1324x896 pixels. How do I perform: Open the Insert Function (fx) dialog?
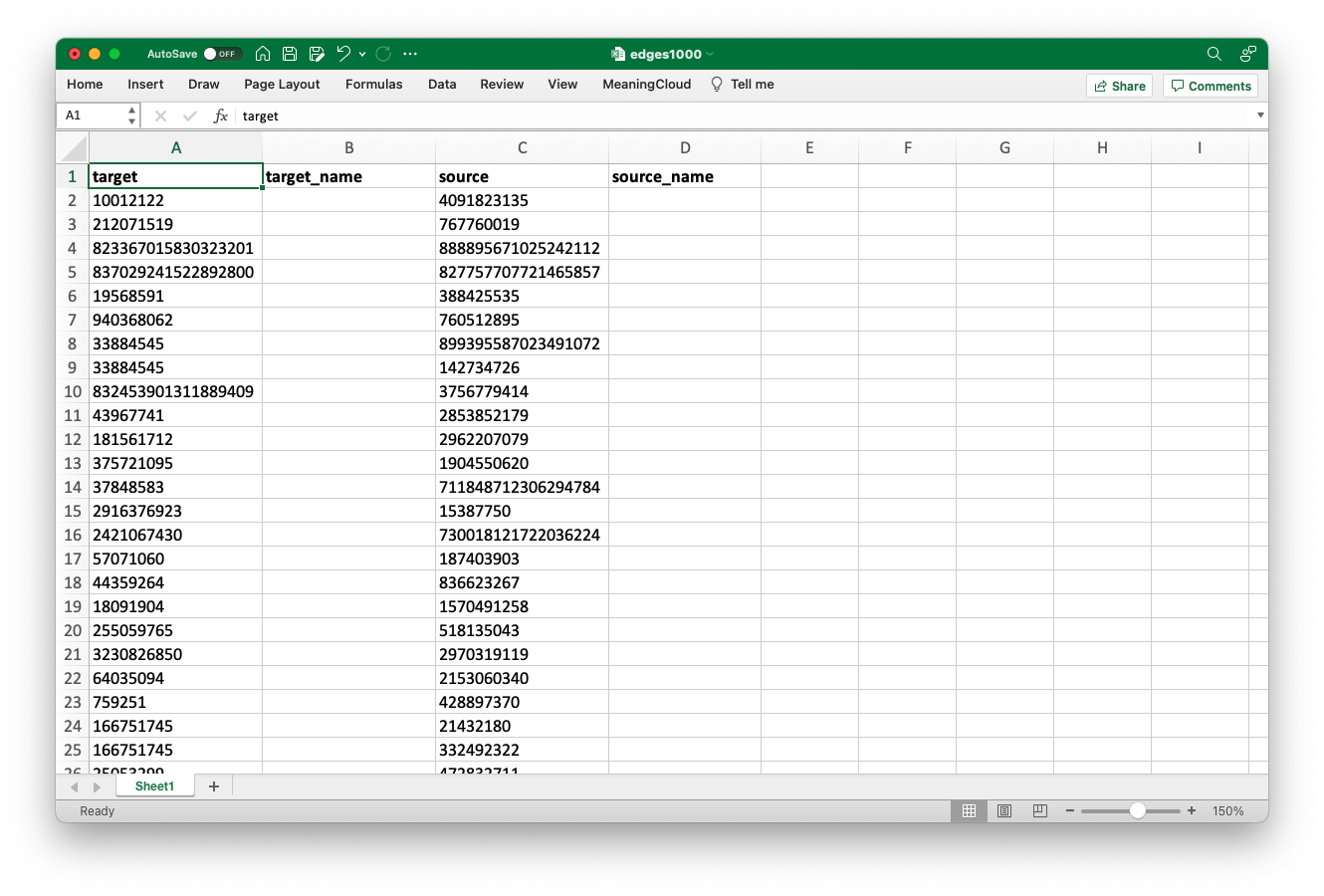tap(220, 115)
